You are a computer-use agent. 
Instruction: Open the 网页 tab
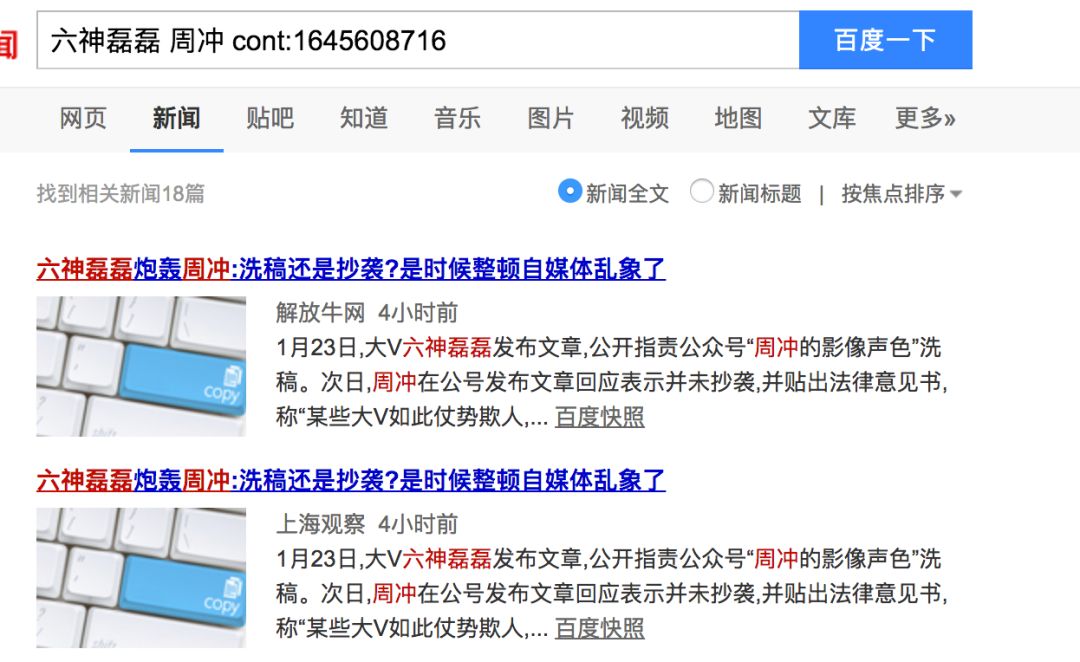point(83,118)
